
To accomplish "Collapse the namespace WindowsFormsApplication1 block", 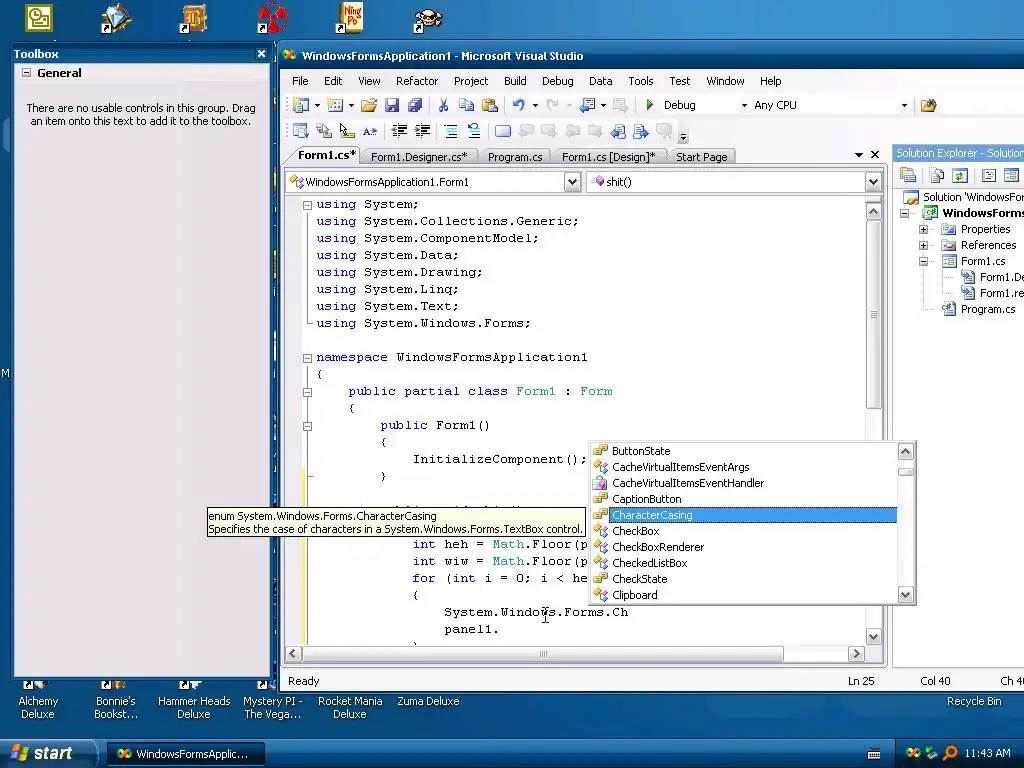I will click(307, 358).
